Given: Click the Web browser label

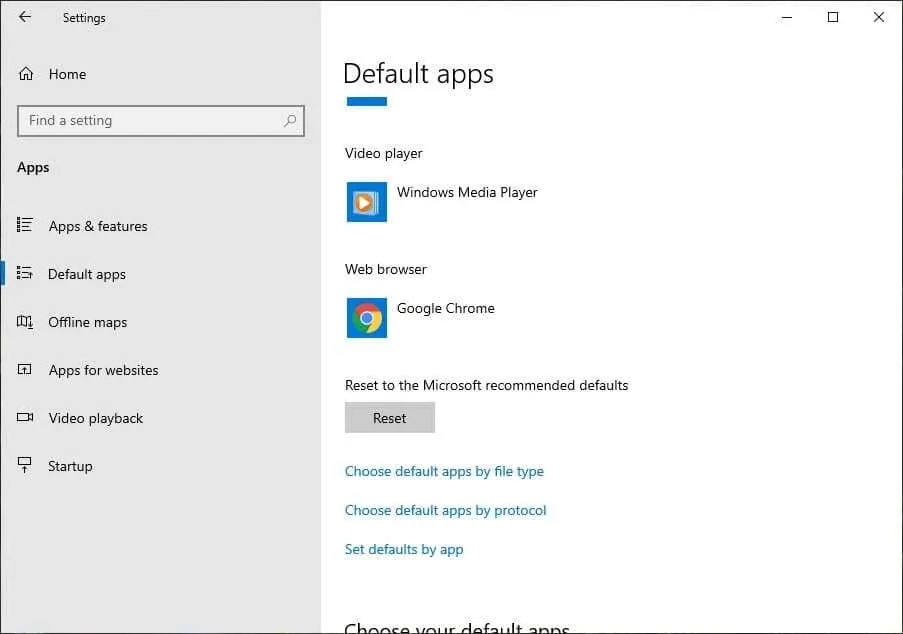Looking at the screenshot, I should [x=386, y=269].
